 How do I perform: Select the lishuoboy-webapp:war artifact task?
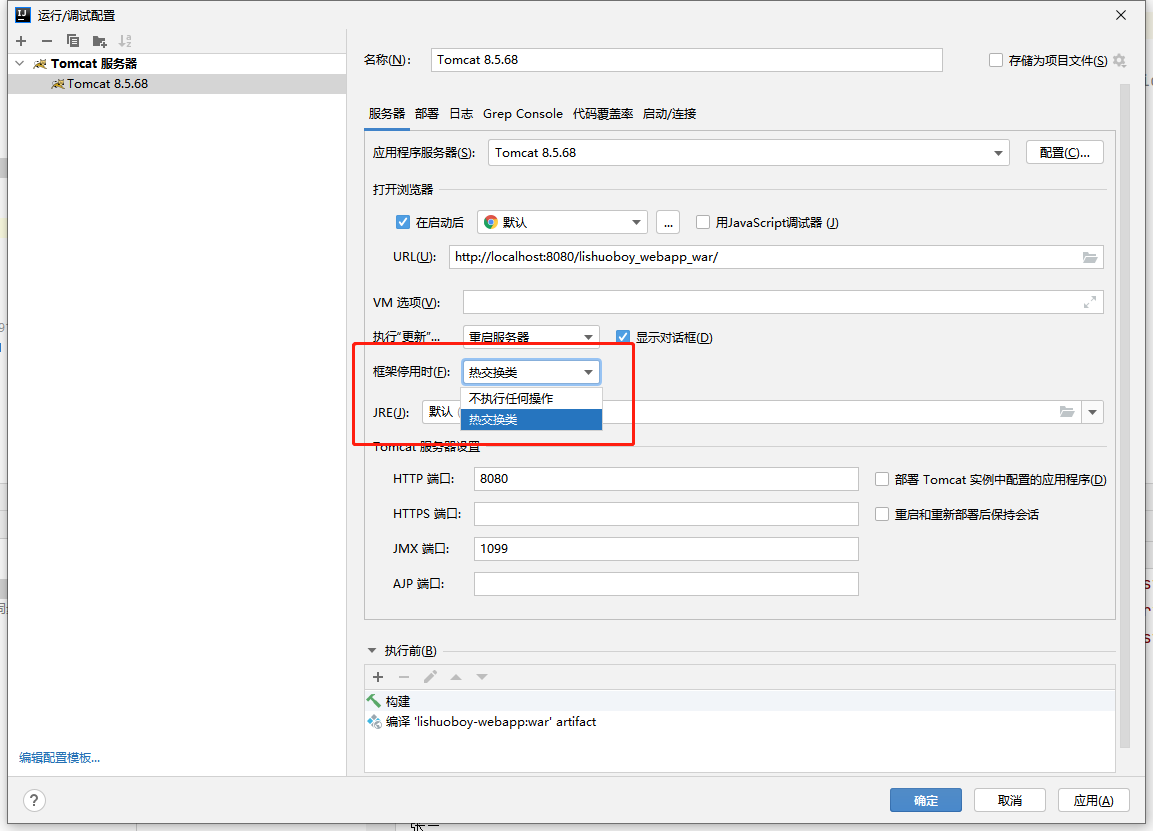[740, 721]
